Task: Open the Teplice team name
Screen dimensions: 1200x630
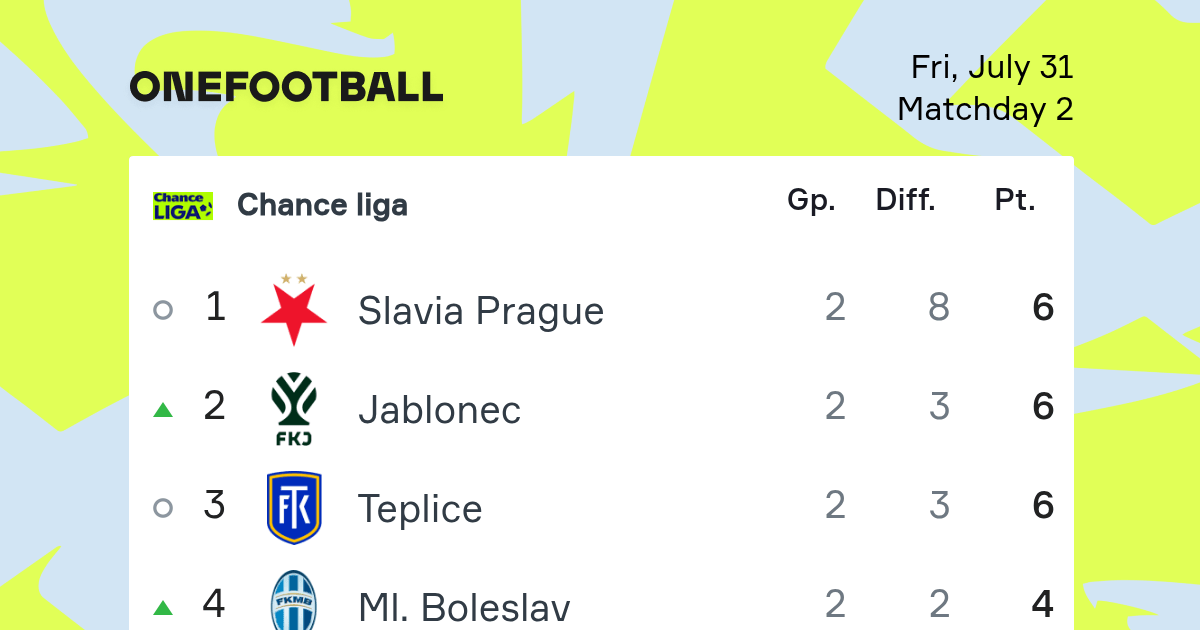Action: point(420,509)
